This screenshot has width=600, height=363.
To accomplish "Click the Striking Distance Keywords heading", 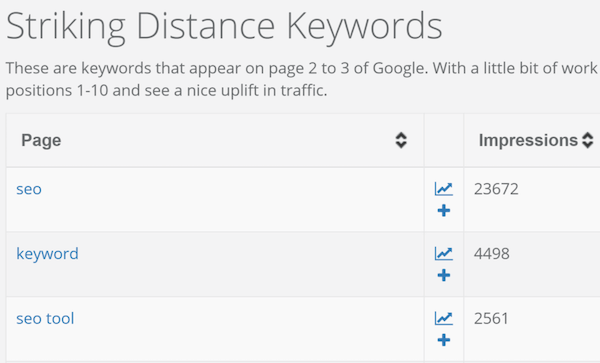I will click(x=224, y=27).
